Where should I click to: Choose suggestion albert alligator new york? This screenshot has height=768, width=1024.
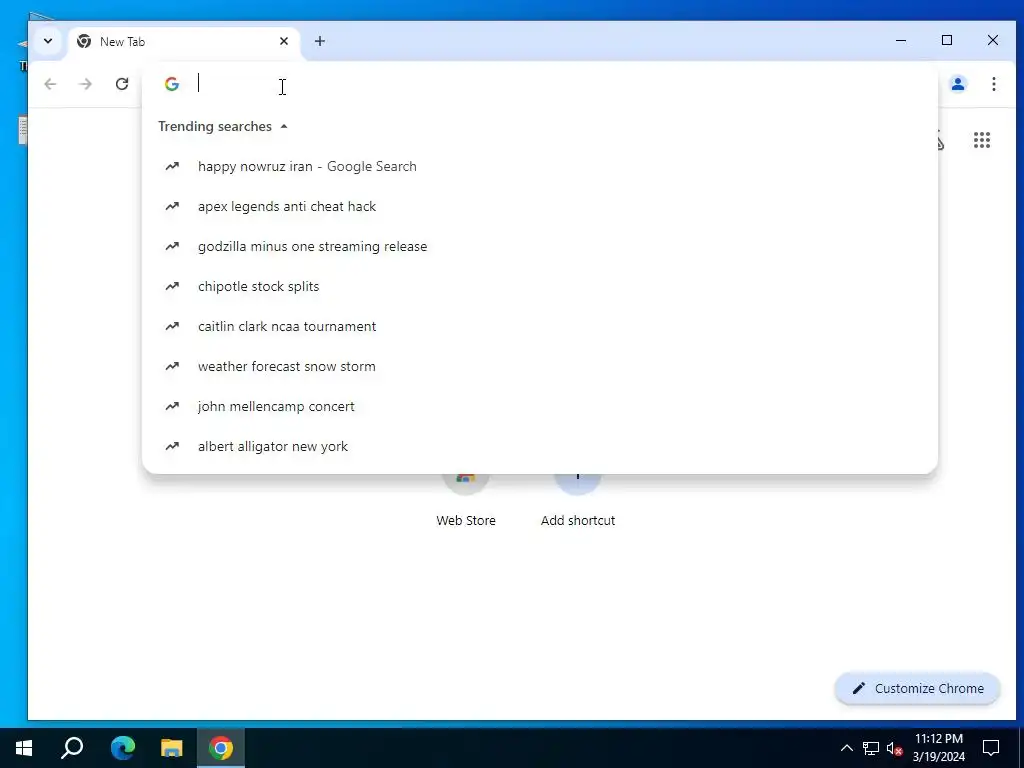[x=539, y=447]
